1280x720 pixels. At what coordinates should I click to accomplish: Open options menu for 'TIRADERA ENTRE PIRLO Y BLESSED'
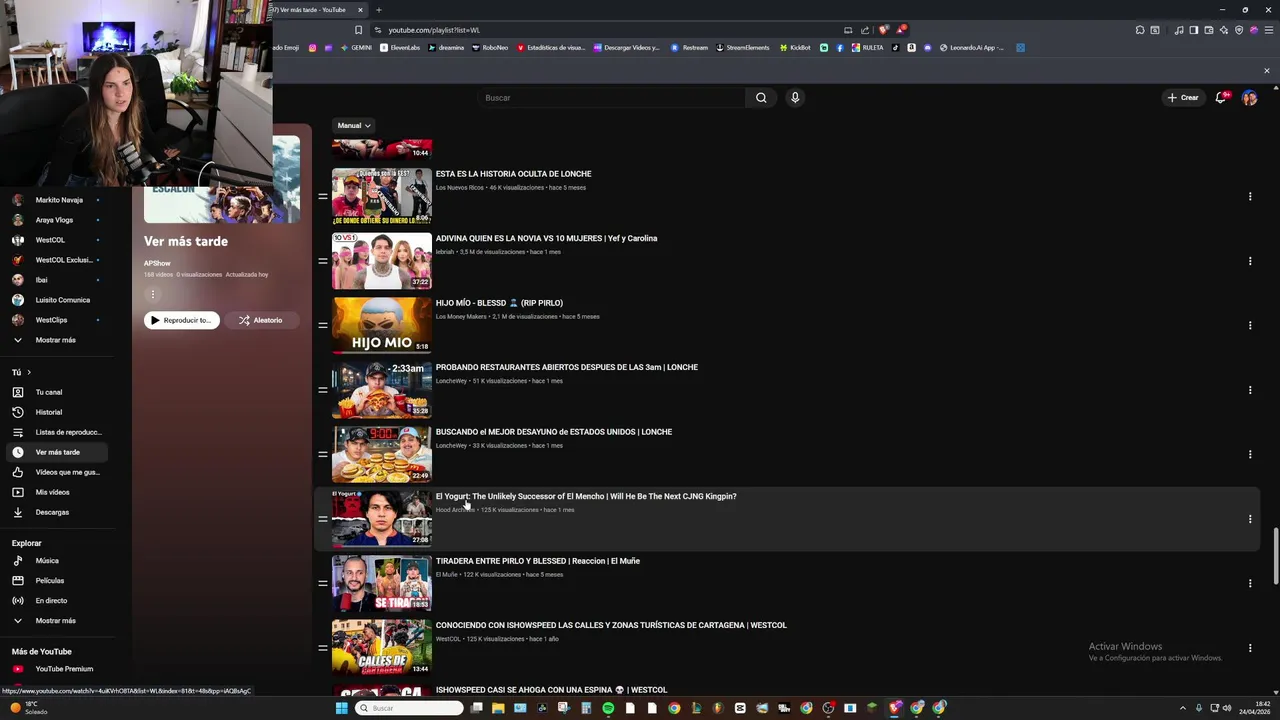click(x=1250, y=584)
